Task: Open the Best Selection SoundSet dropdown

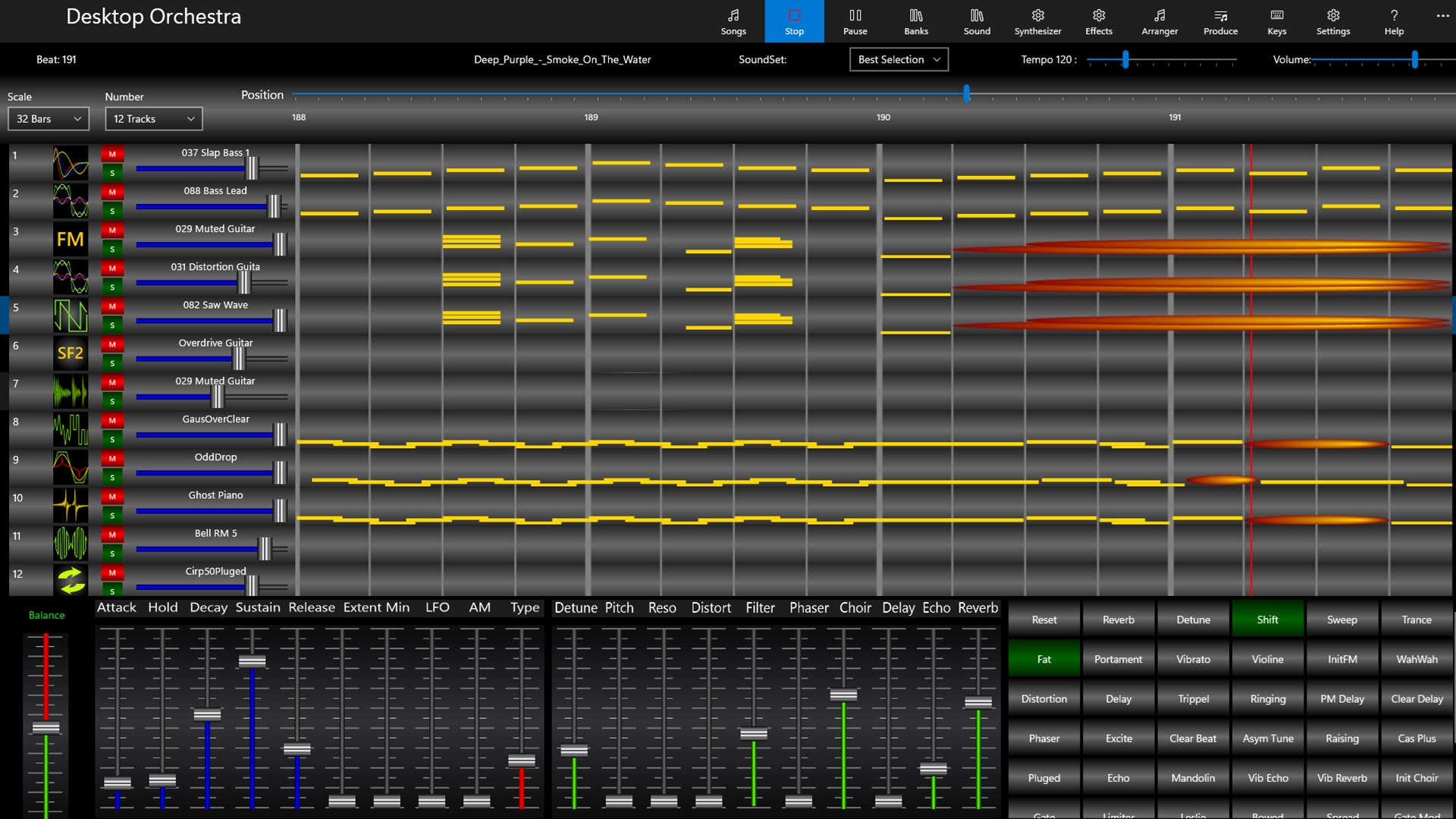Action: [899, 59]
